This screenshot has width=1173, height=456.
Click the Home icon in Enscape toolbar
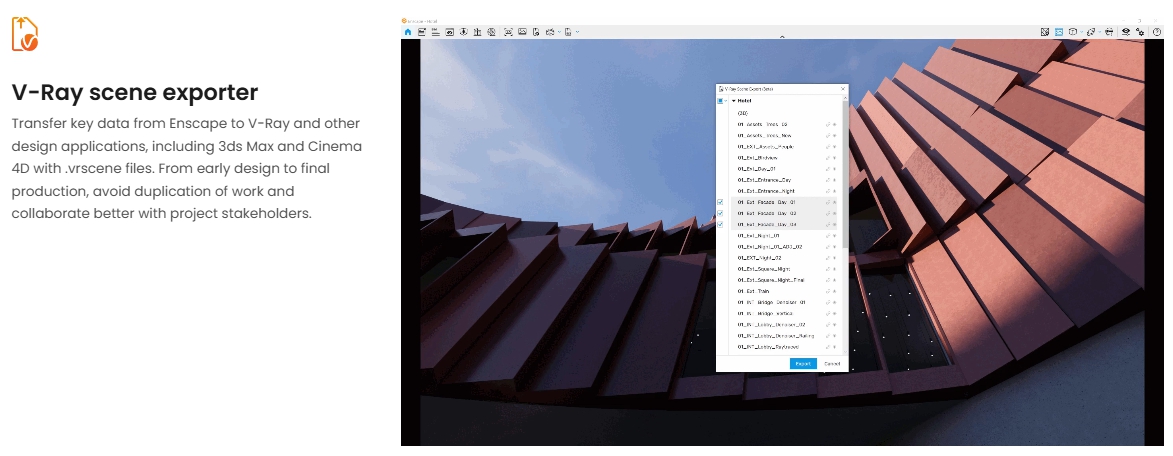click(408, 32)
